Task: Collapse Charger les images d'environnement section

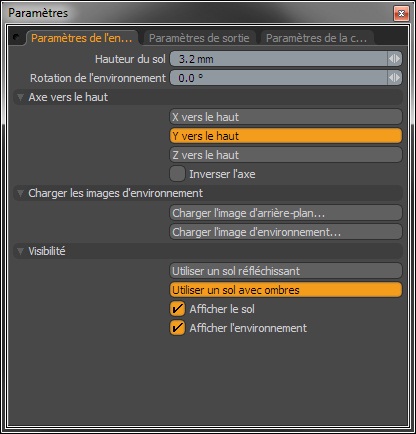Action: pos(21,193)
